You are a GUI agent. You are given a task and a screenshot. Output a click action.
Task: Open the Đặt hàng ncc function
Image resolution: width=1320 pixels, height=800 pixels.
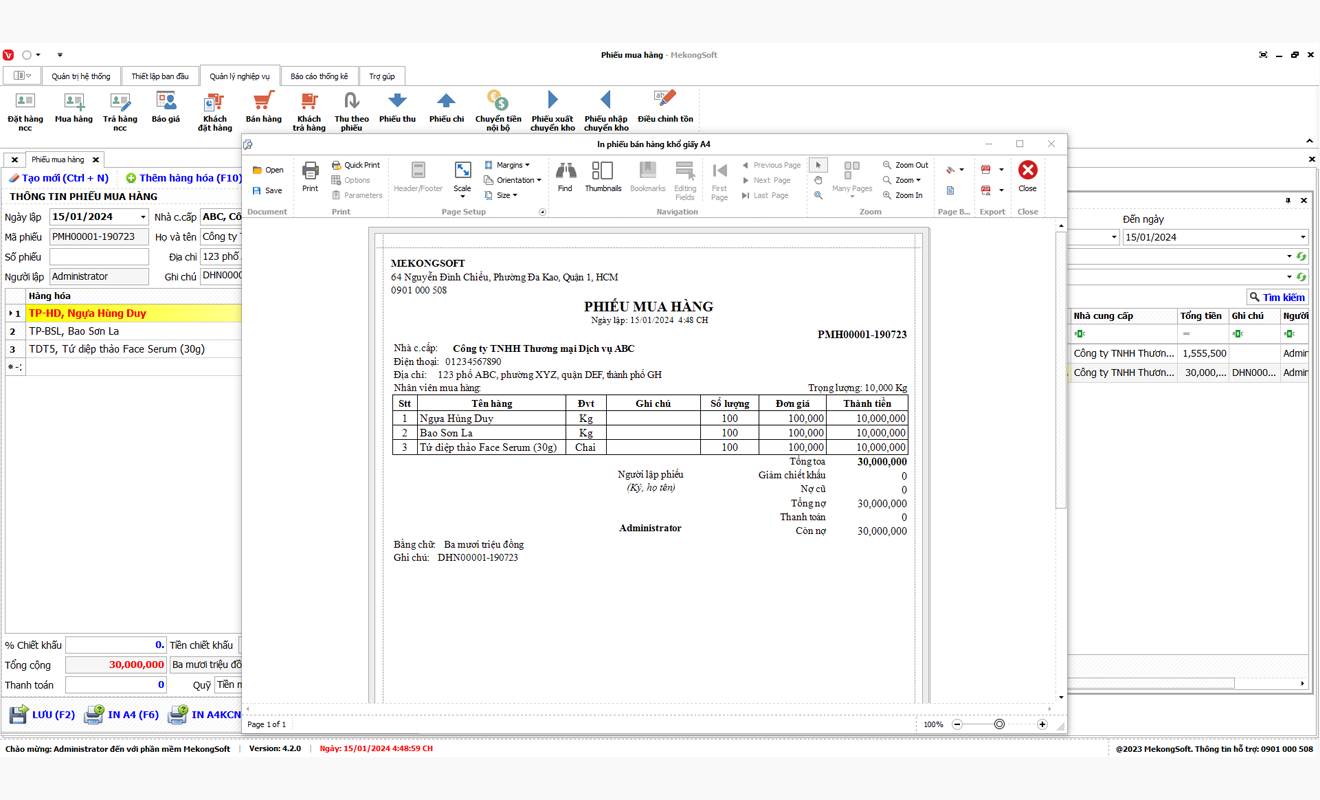25,110
